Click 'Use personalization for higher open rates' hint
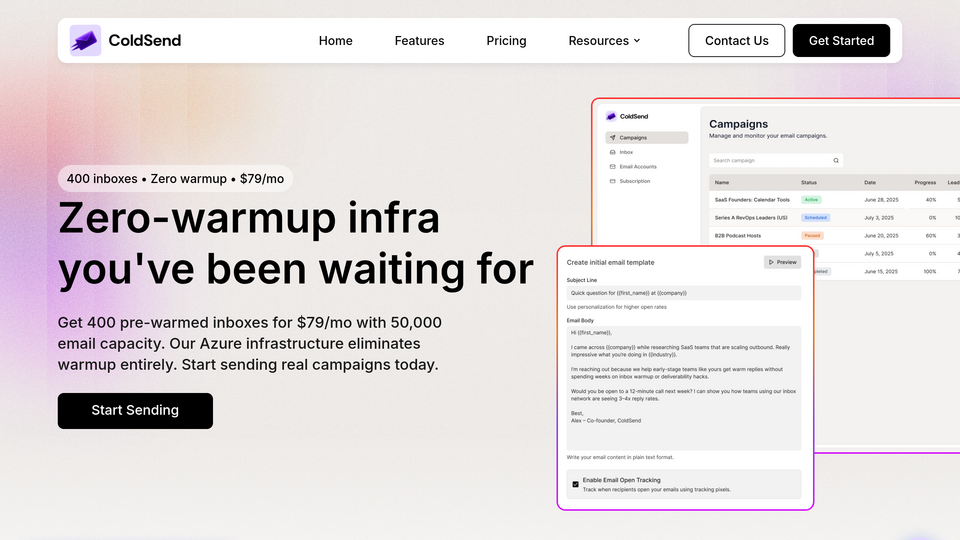Image resolution: width=960 pixels, height=540 pixels. pyautogui.click(x=617, y=307)
